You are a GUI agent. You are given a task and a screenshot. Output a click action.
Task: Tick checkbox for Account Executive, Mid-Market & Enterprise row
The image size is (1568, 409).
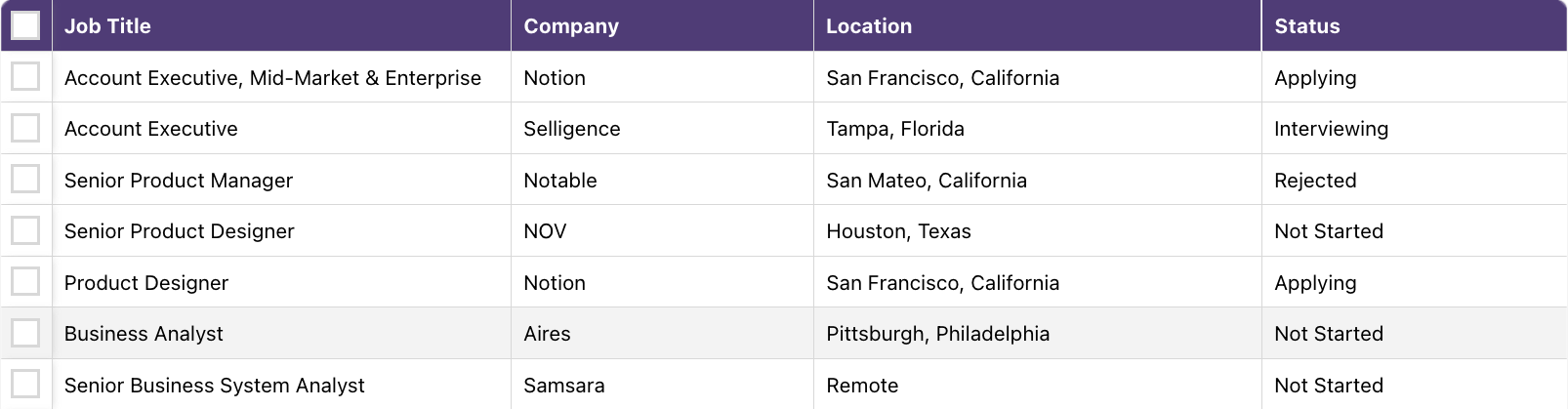tap(25, 76)
